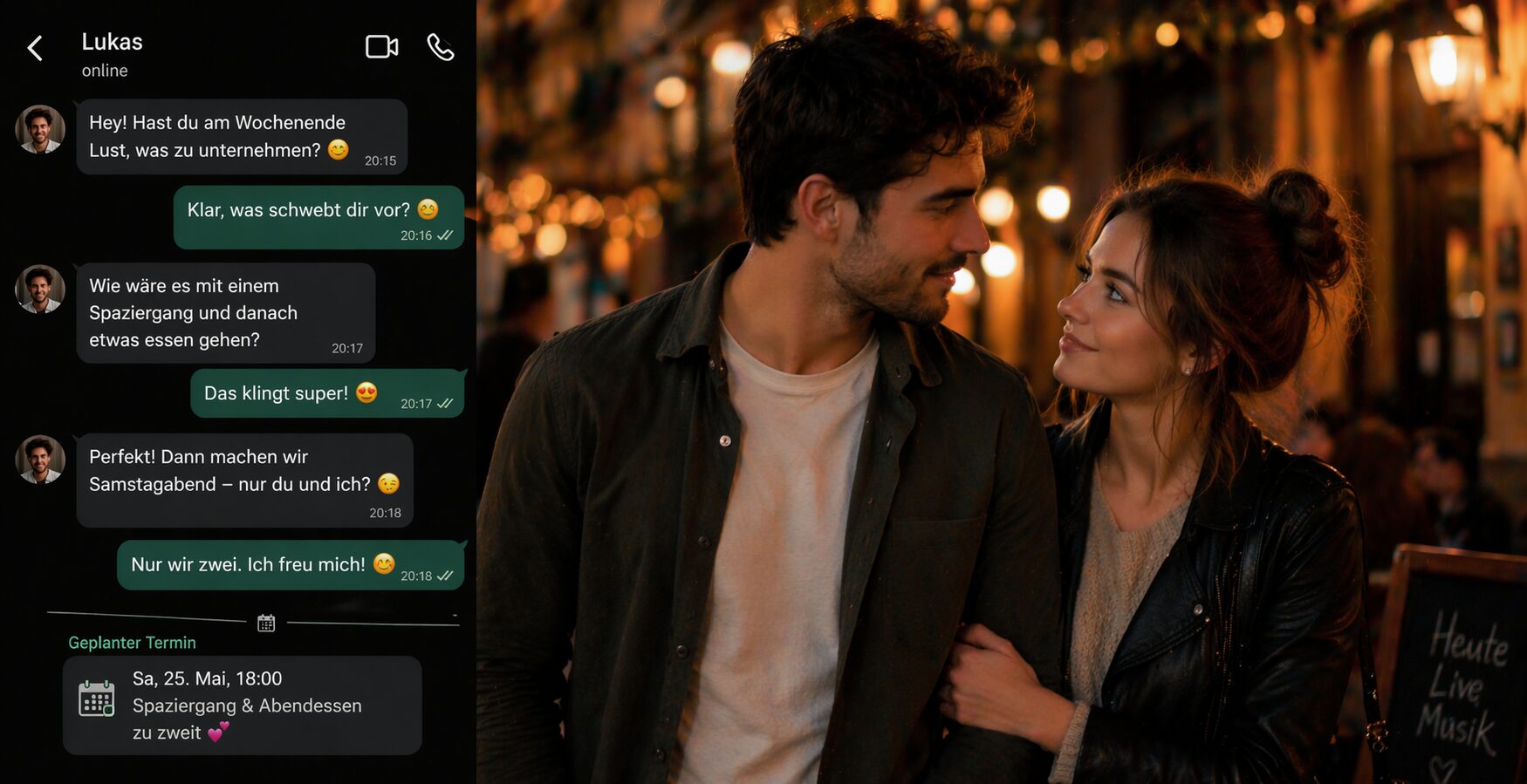Click the small calendar icon on divider line

(266, 623)
